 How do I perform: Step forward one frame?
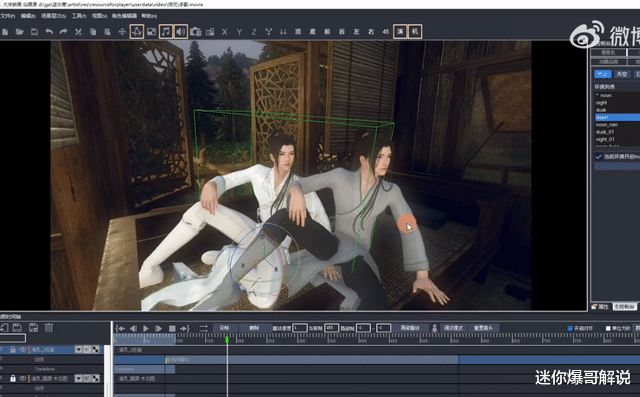tap(159, 328)
